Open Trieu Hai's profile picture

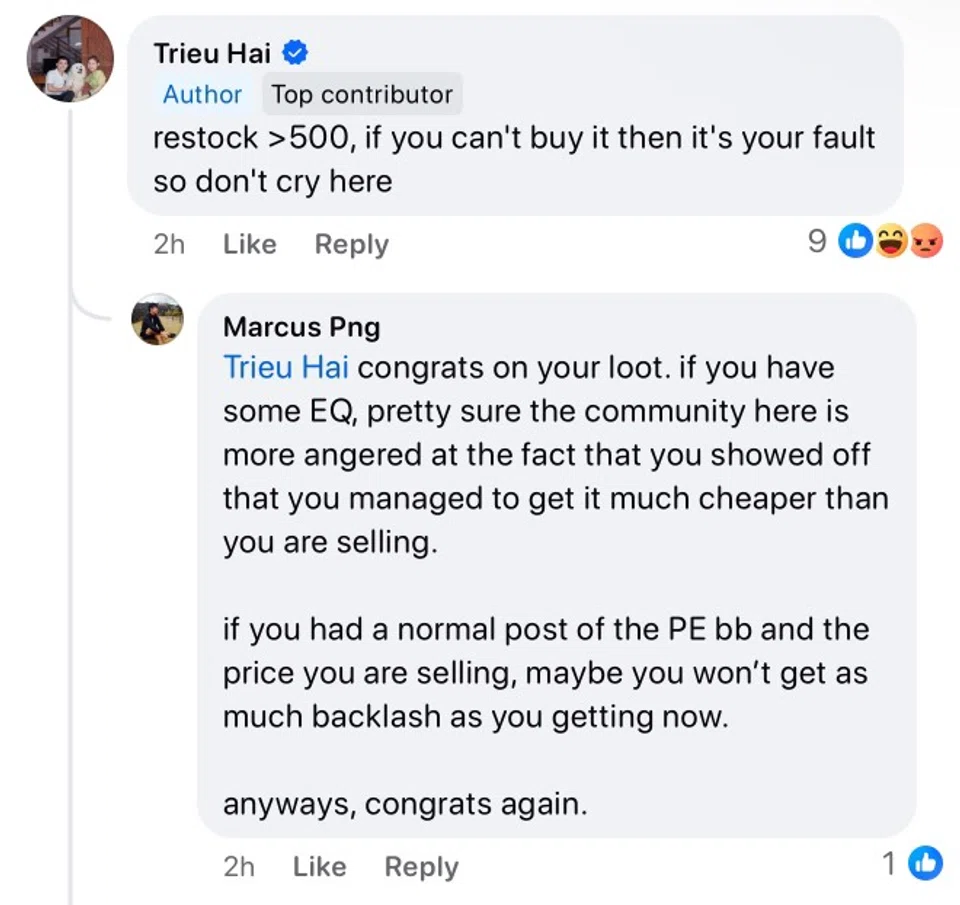pyautogui.click(x=70, y=59)
